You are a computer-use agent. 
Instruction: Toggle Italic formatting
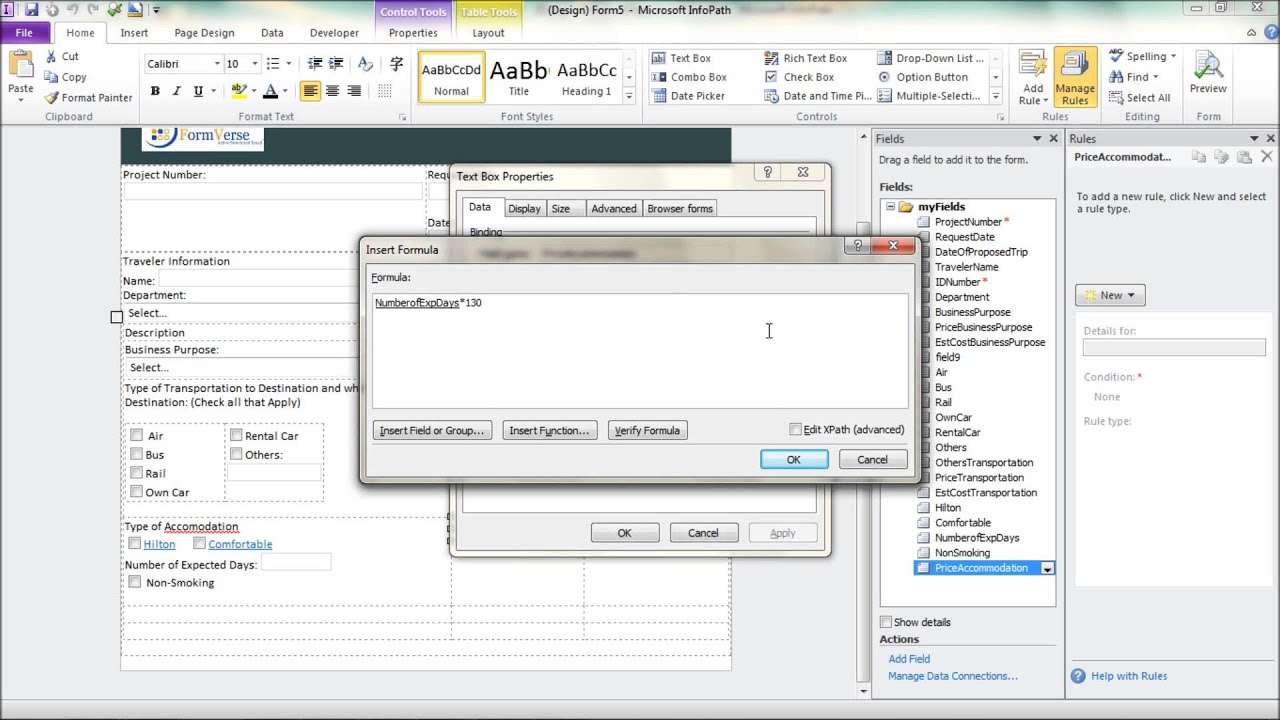(x=177, y=91)
